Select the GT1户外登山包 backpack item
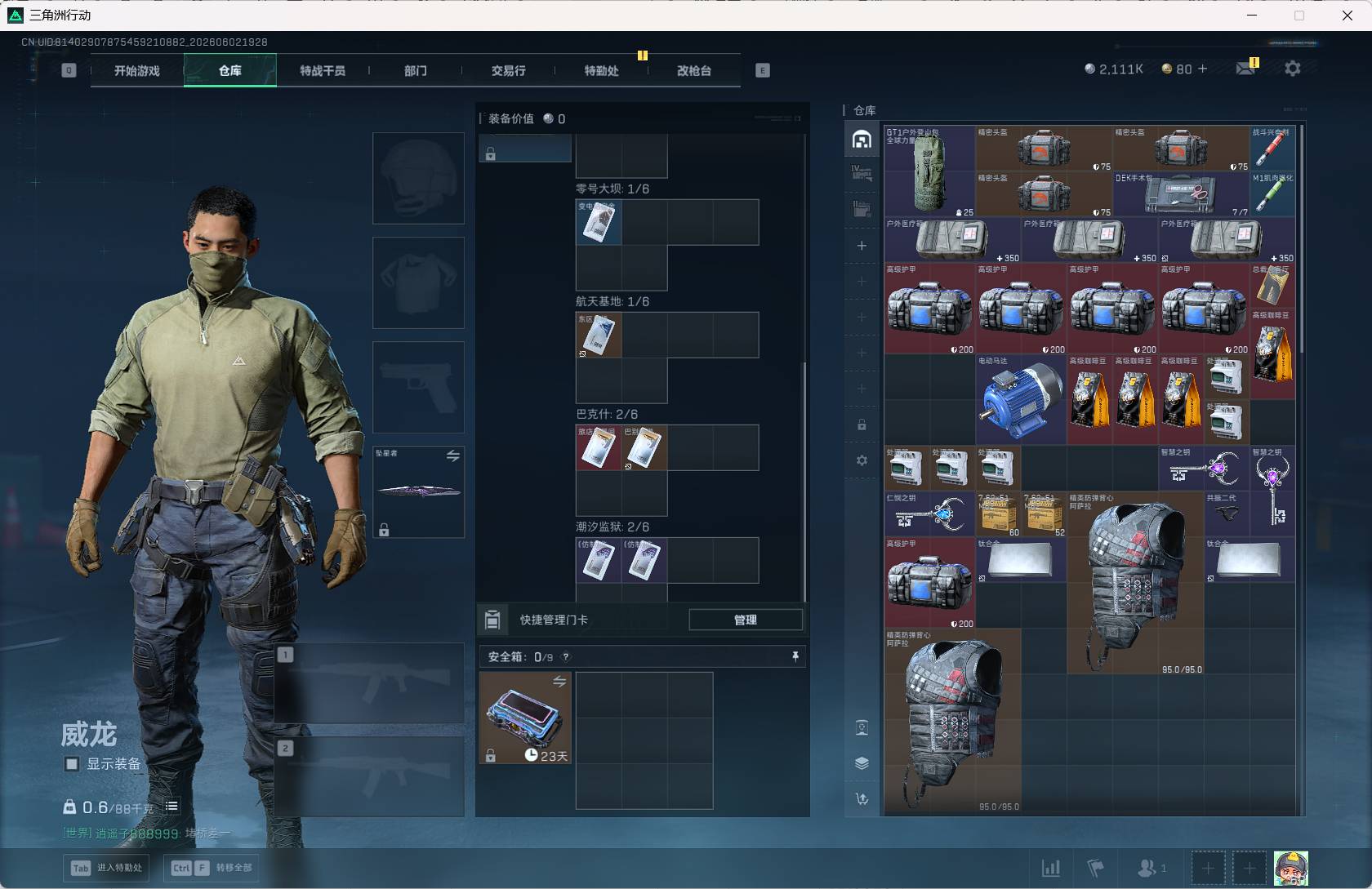Screen dimensions: 1372x889 [x=929, y=171]
